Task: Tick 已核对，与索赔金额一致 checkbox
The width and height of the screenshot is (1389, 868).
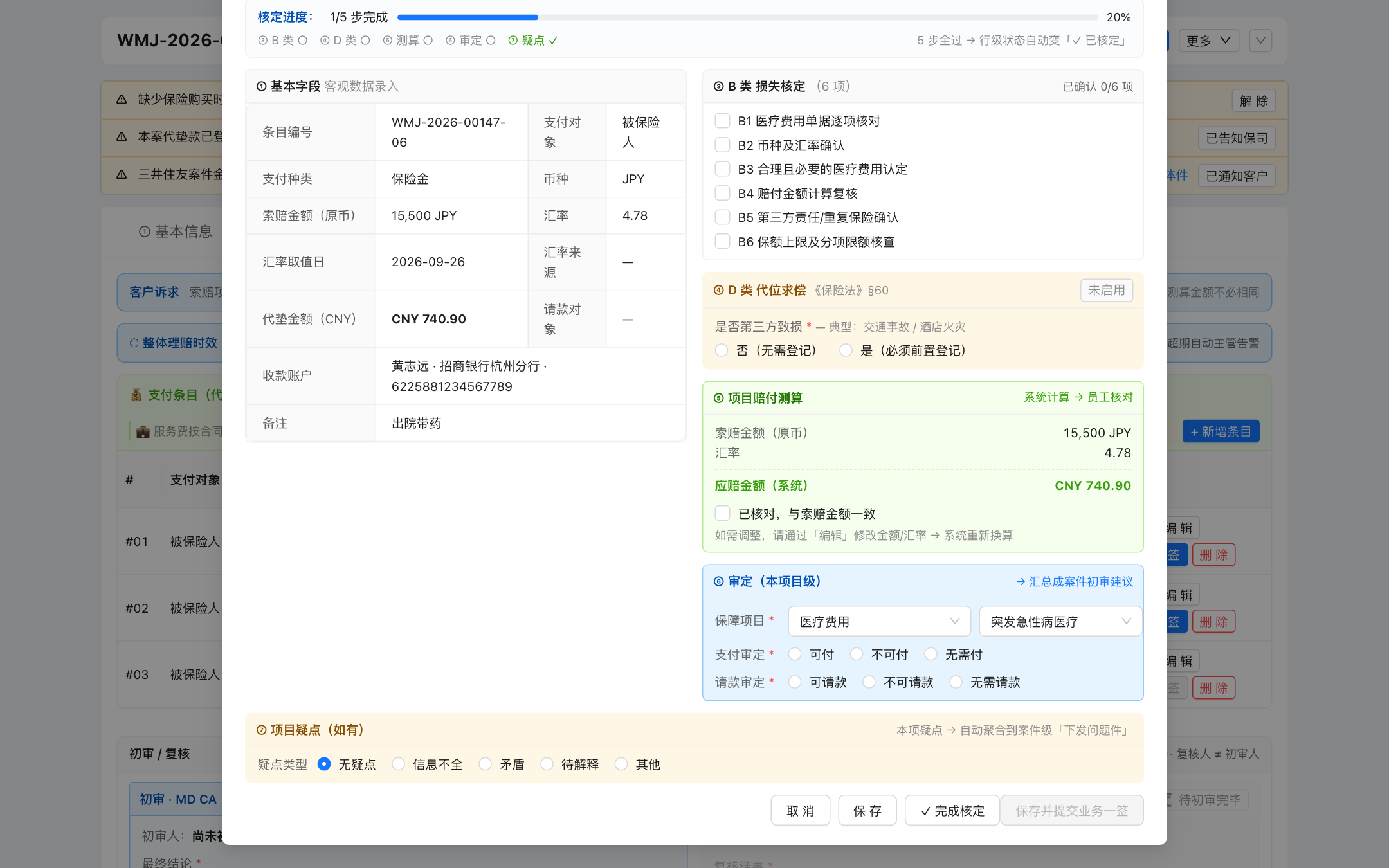Action: (x=722, y=514)
